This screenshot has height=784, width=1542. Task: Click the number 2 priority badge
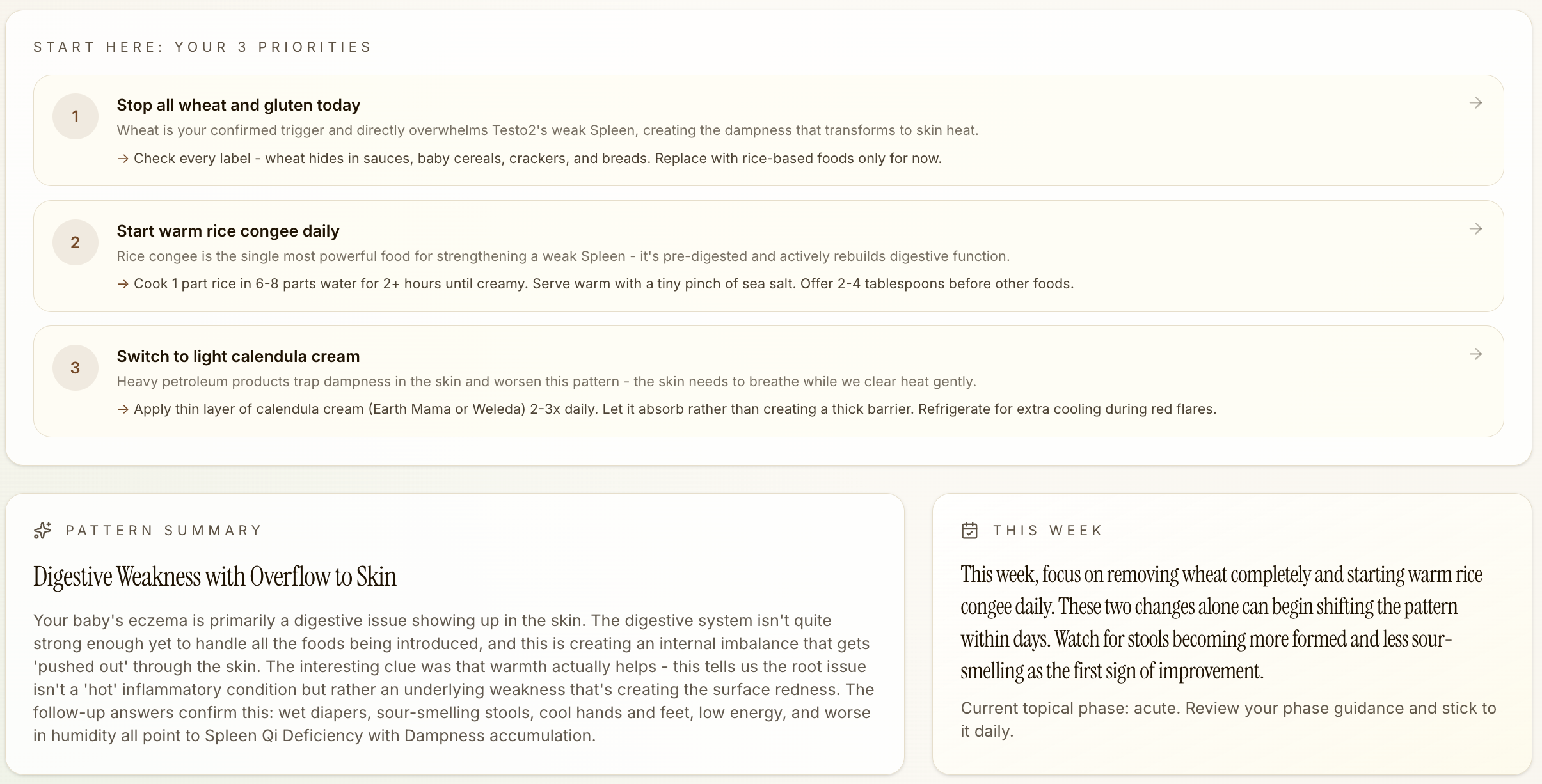[75, 242]
